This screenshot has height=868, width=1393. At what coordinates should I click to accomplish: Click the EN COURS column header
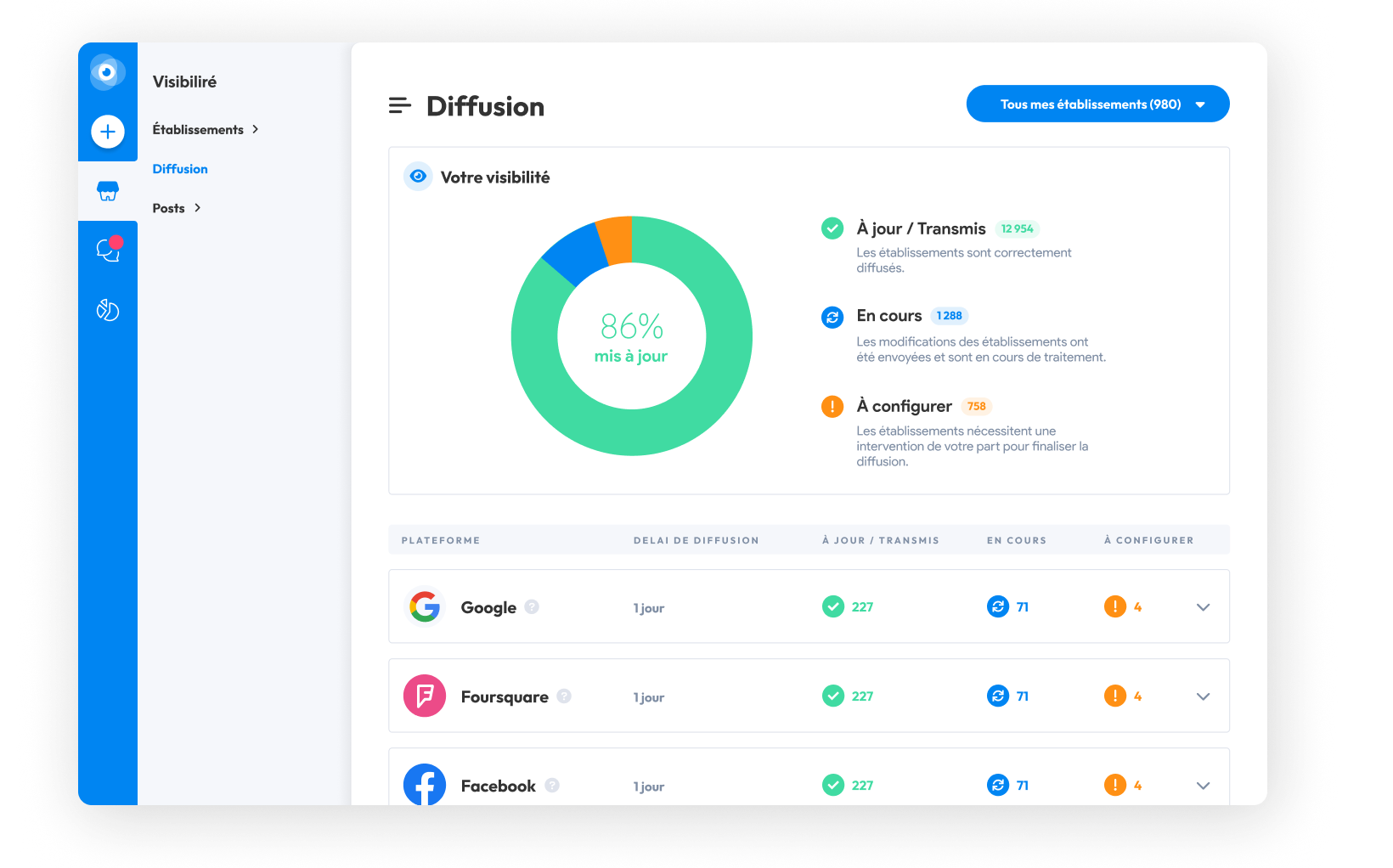click(x=1017, y=540)
